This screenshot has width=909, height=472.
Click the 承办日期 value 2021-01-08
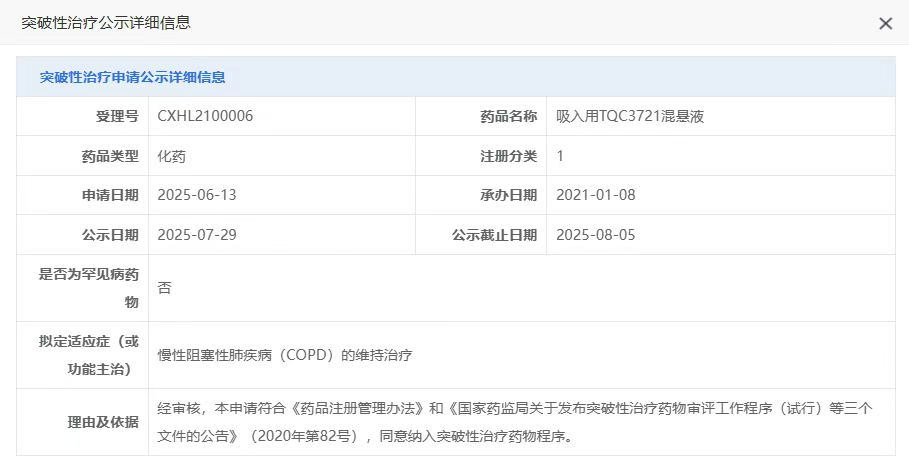tap(595, 195)
